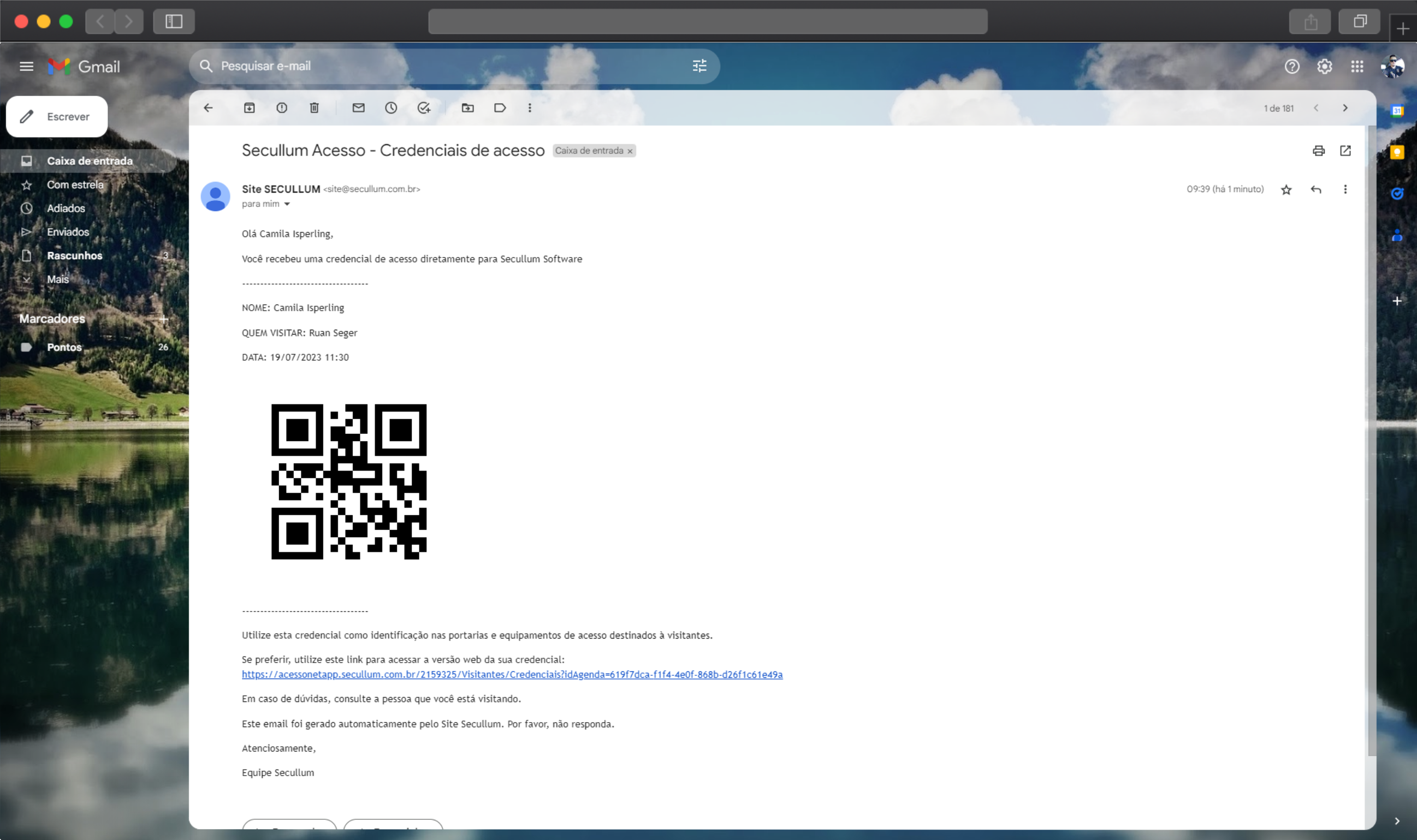Image resolution: width=1417 pixels, height=840 pixels.
Task: Click the Escrever compose button
Action: (57, 117)
